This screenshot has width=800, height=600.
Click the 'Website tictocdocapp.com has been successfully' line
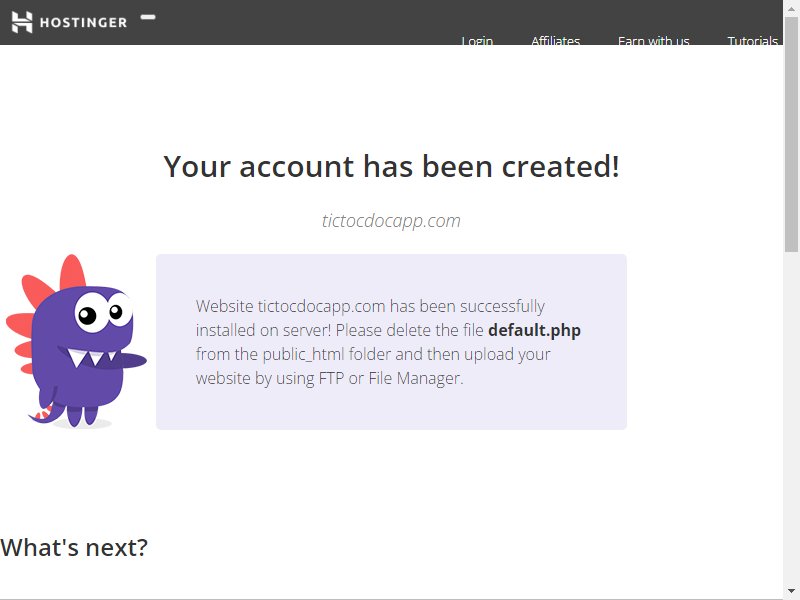coord(370,306)
